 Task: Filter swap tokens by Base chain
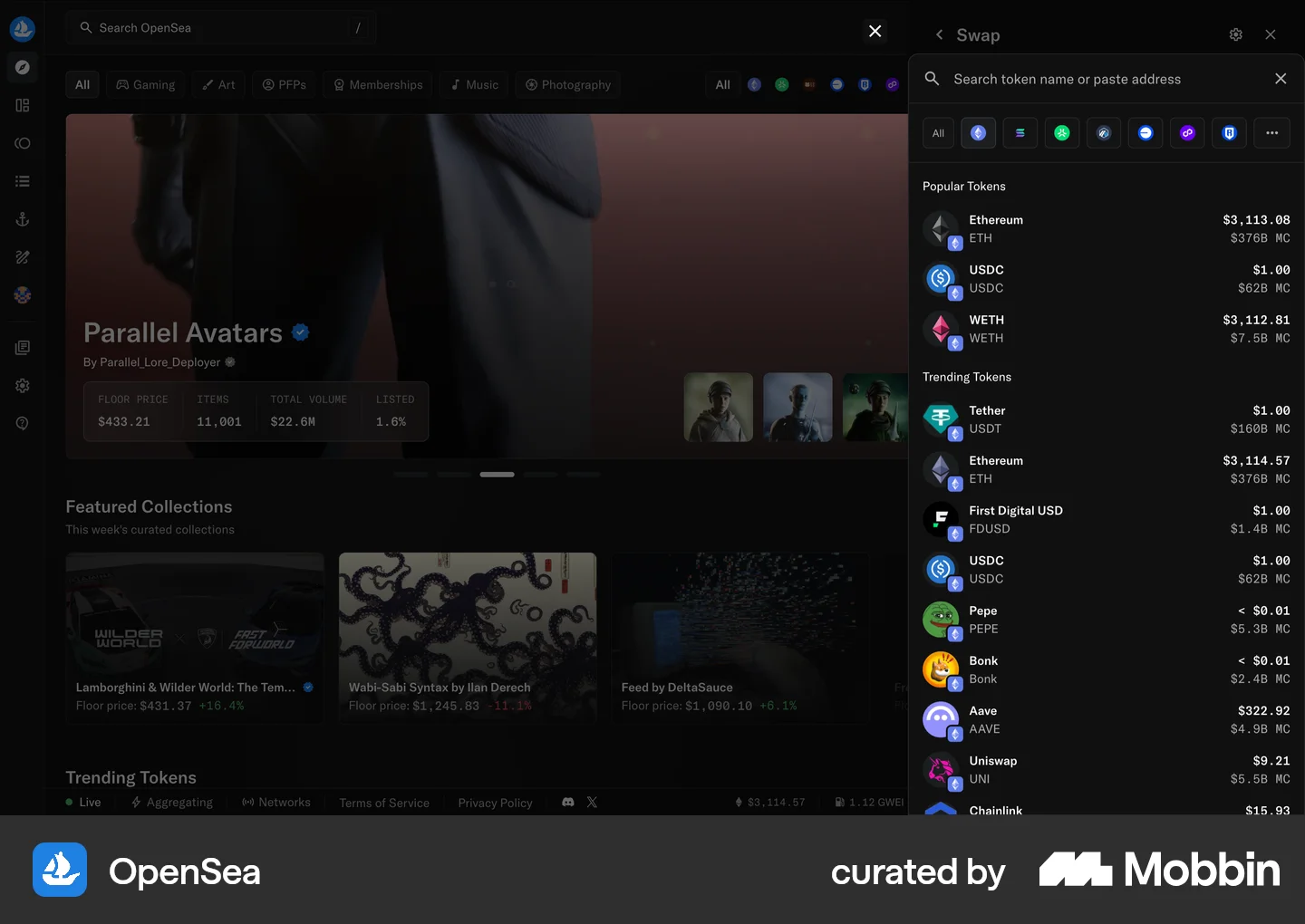(1145, 133)
